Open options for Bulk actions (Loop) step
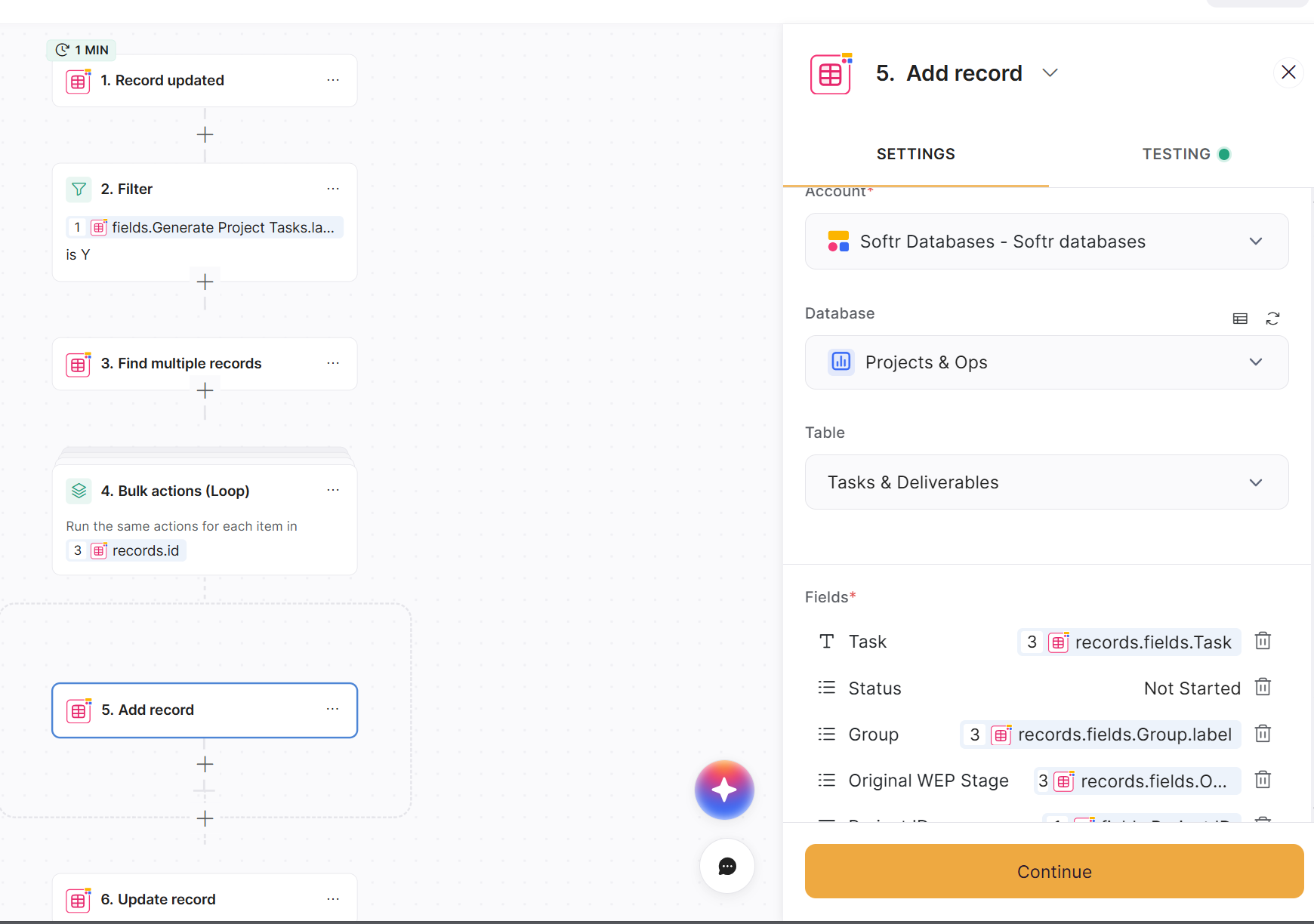 [x=333, y=491]
